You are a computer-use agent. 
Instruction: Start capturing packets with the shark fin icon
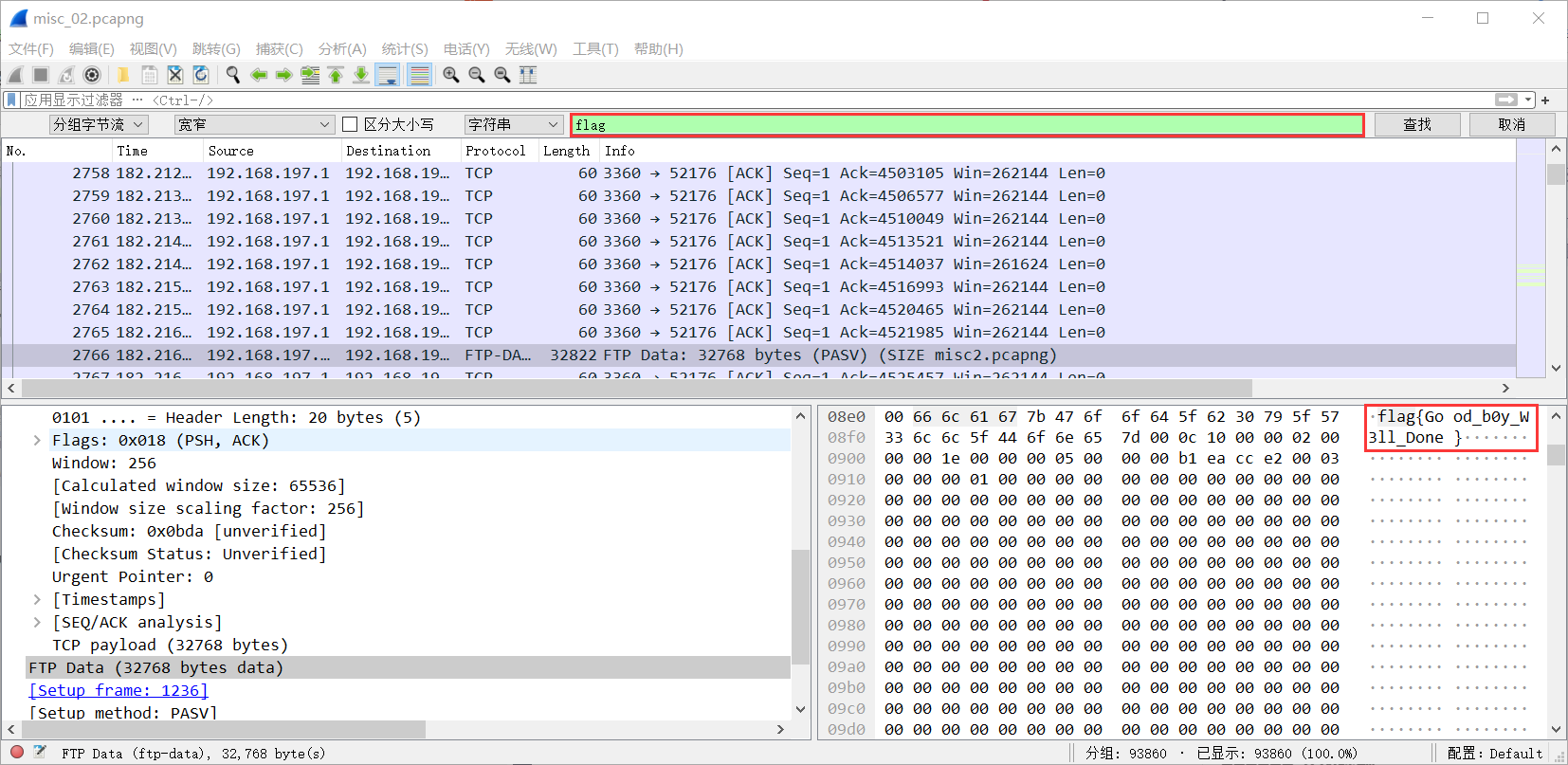pyautogui.click(x=15, y=75)
